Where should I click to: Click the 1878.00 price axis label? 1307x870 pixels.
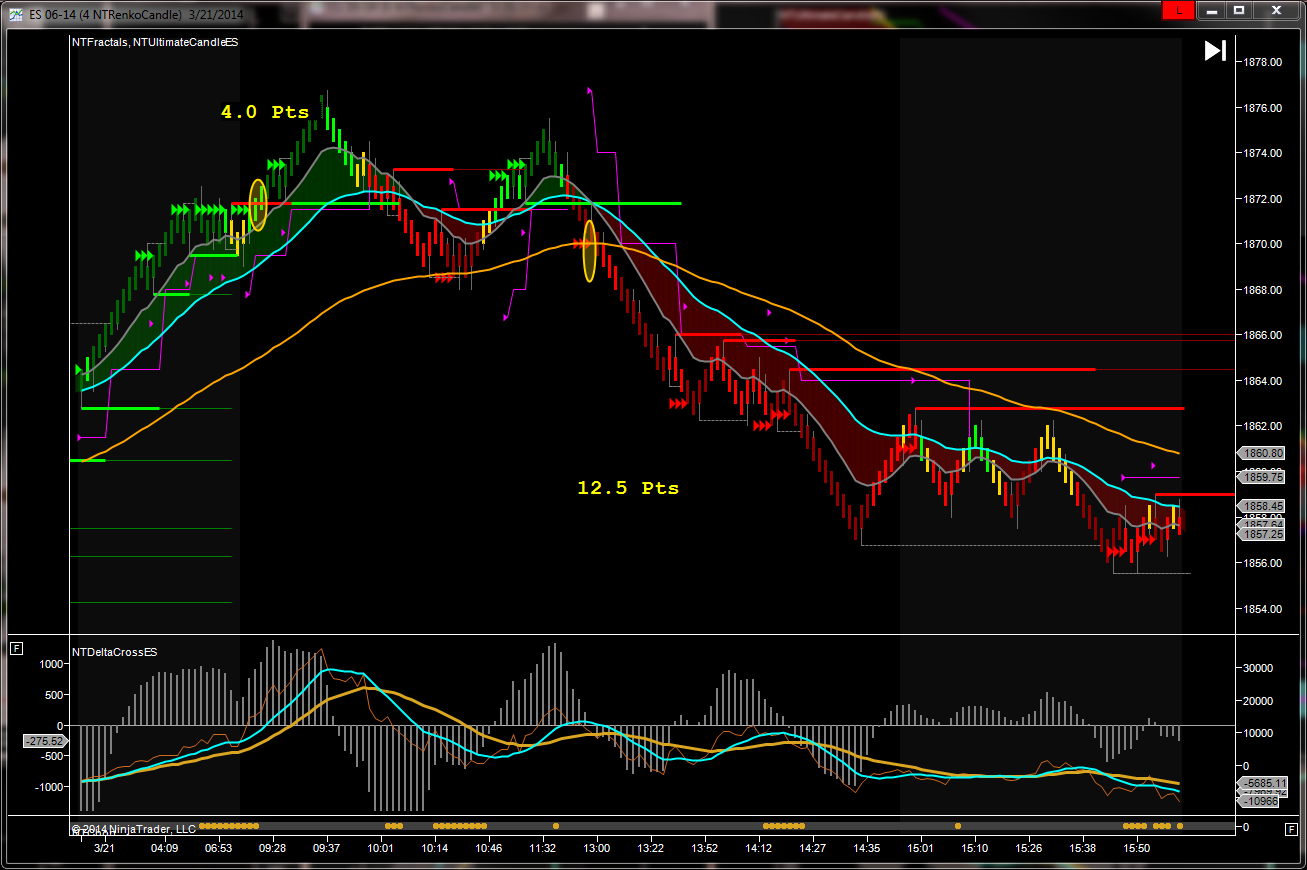(x=1262, y=62)
